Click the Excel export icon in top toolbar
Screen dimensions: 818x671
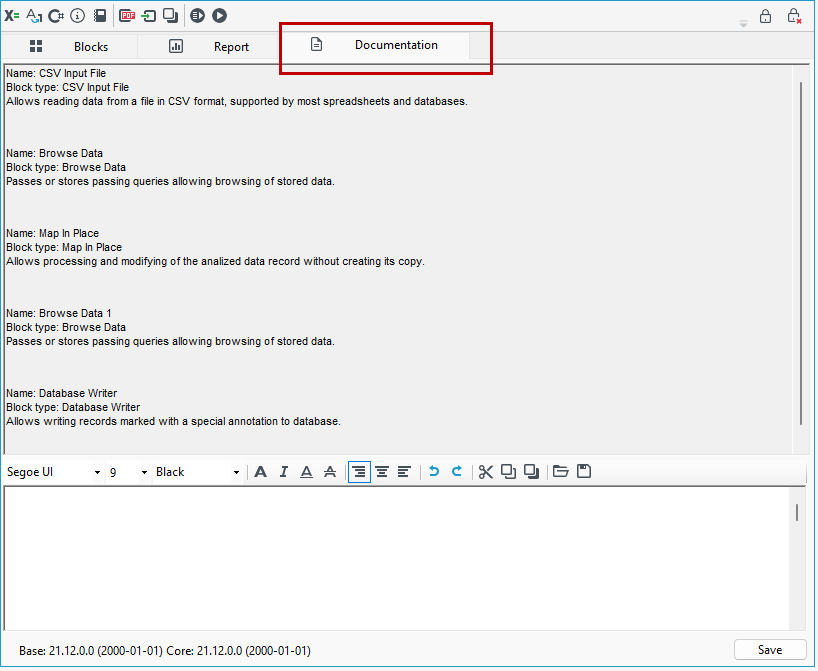click(11, 16)
